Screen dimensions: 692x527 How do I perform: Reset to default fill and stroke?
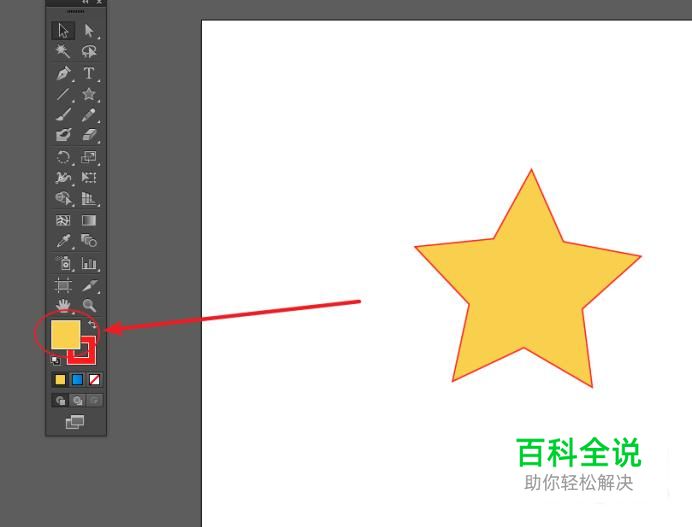56,361
